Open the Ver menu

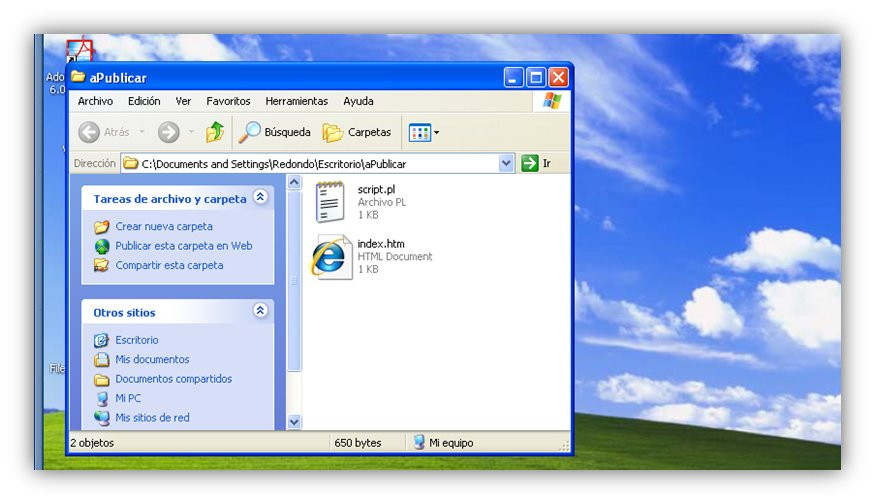(183, 102)
